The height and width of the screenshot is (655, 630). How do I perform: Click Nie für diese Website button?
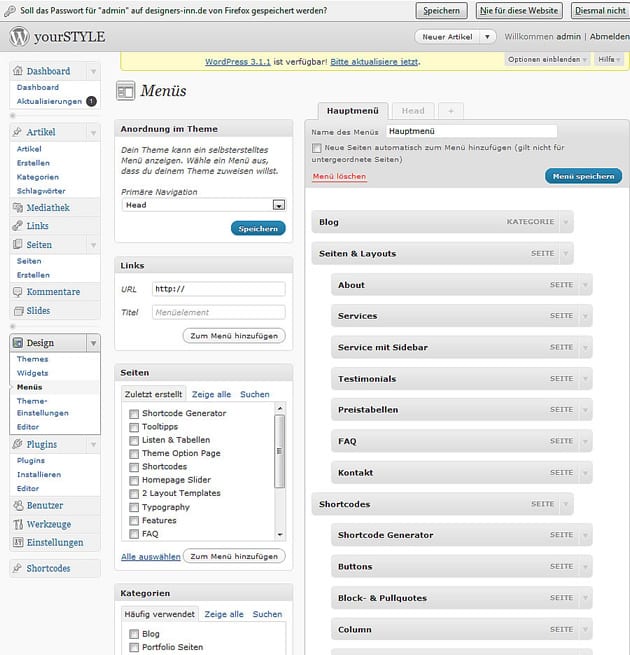click(519, 10)
